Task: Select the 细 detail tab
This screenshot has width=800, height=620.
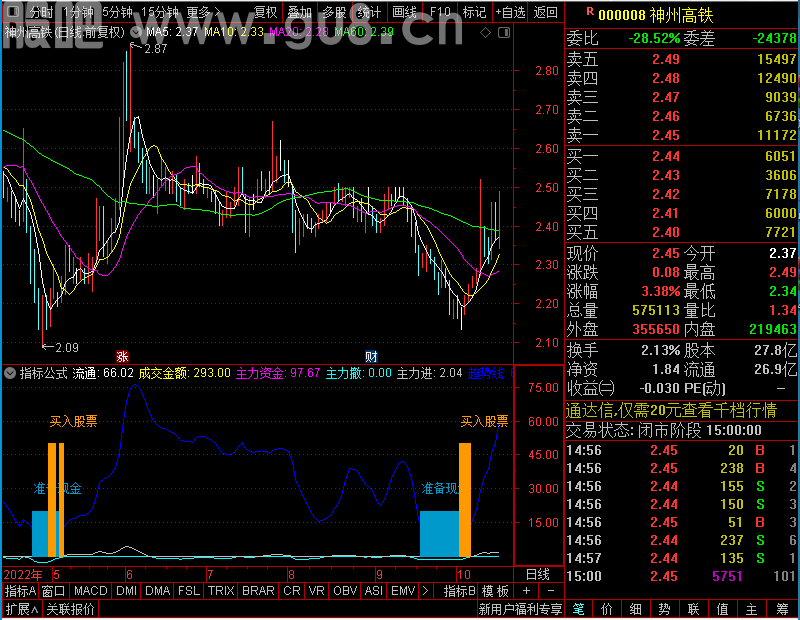Action: [636, 609]
